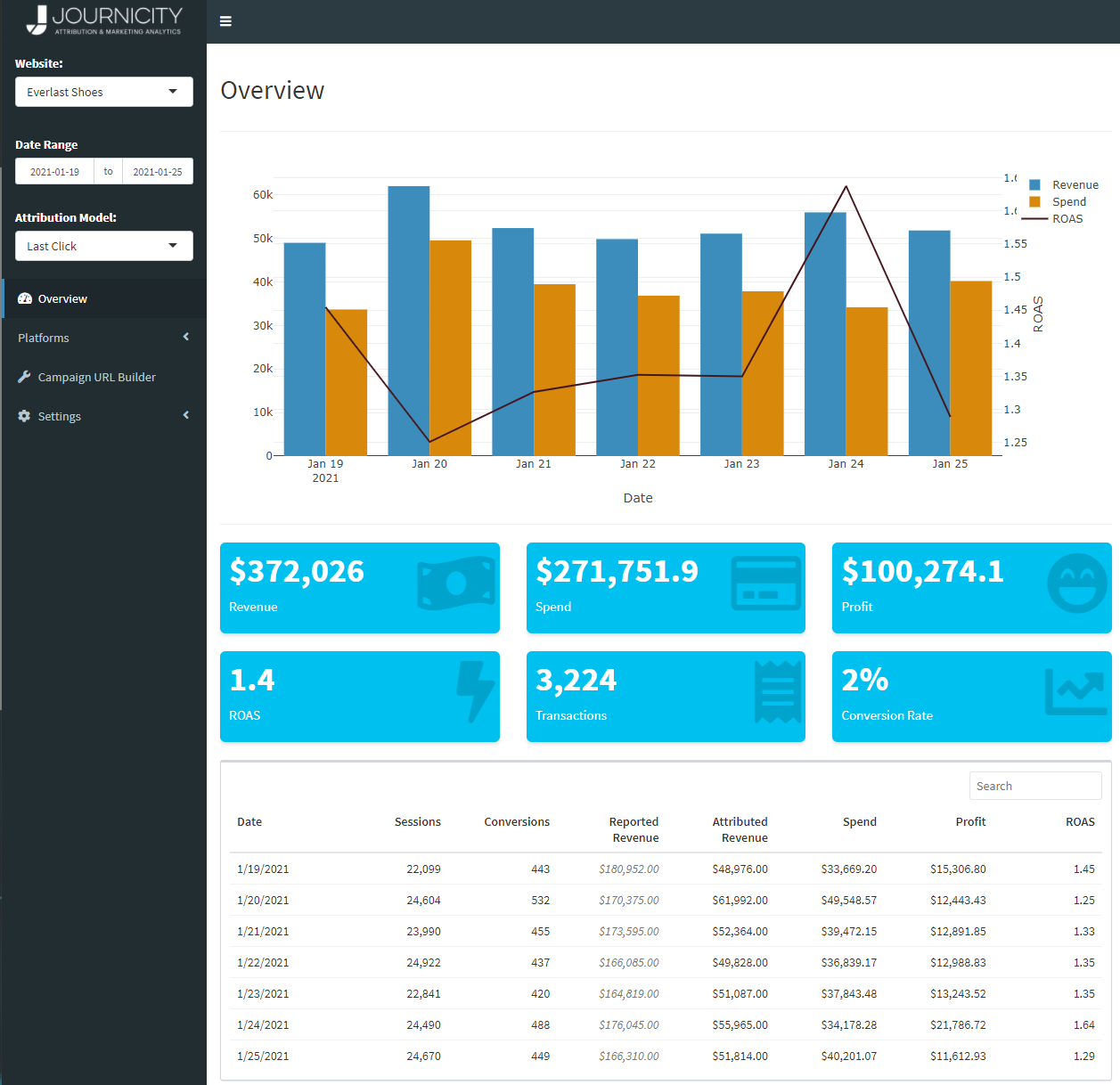The image size is (1120, 1085).
Task: Expand the Settings menu chevron
Action: coord(186,415)
